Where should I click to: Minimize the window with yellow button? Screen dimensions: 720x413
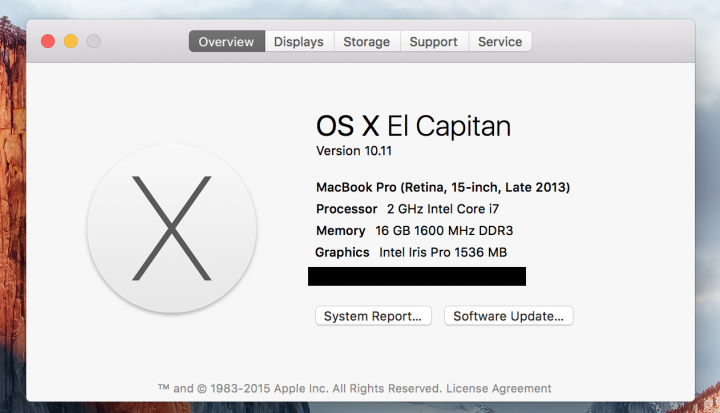[71, 41]
